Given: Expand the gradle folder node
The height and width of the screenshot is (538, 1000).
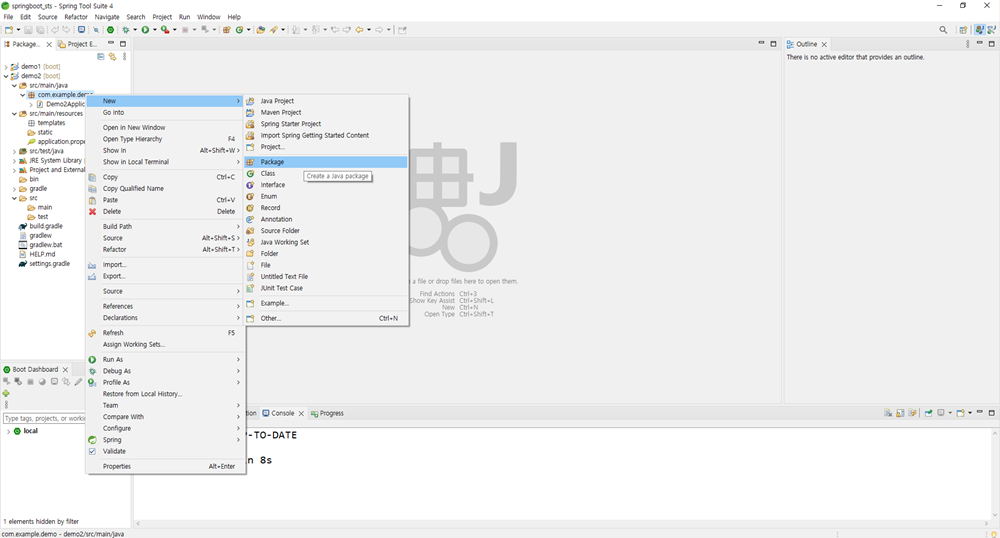Looking at the screenshot, I should point(15,189).
